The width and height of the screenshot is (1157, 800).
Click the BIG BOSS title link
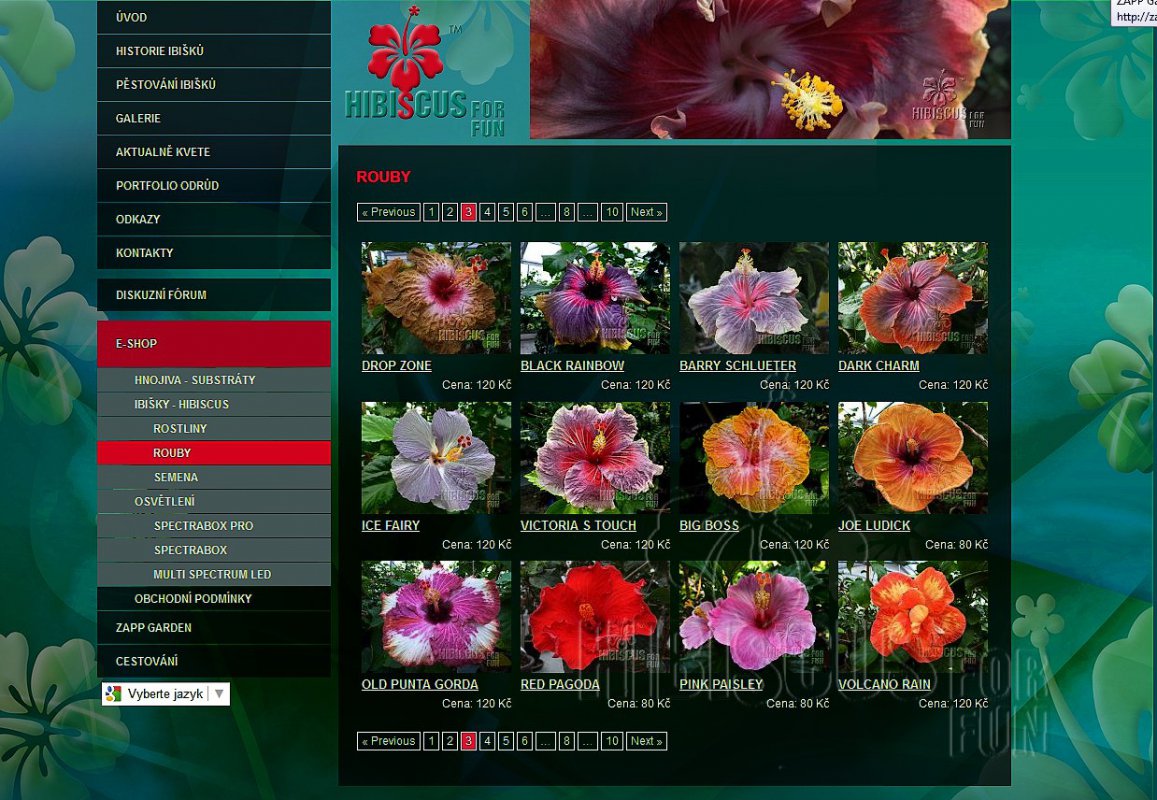pyautogui.click(x=709, y=526)
